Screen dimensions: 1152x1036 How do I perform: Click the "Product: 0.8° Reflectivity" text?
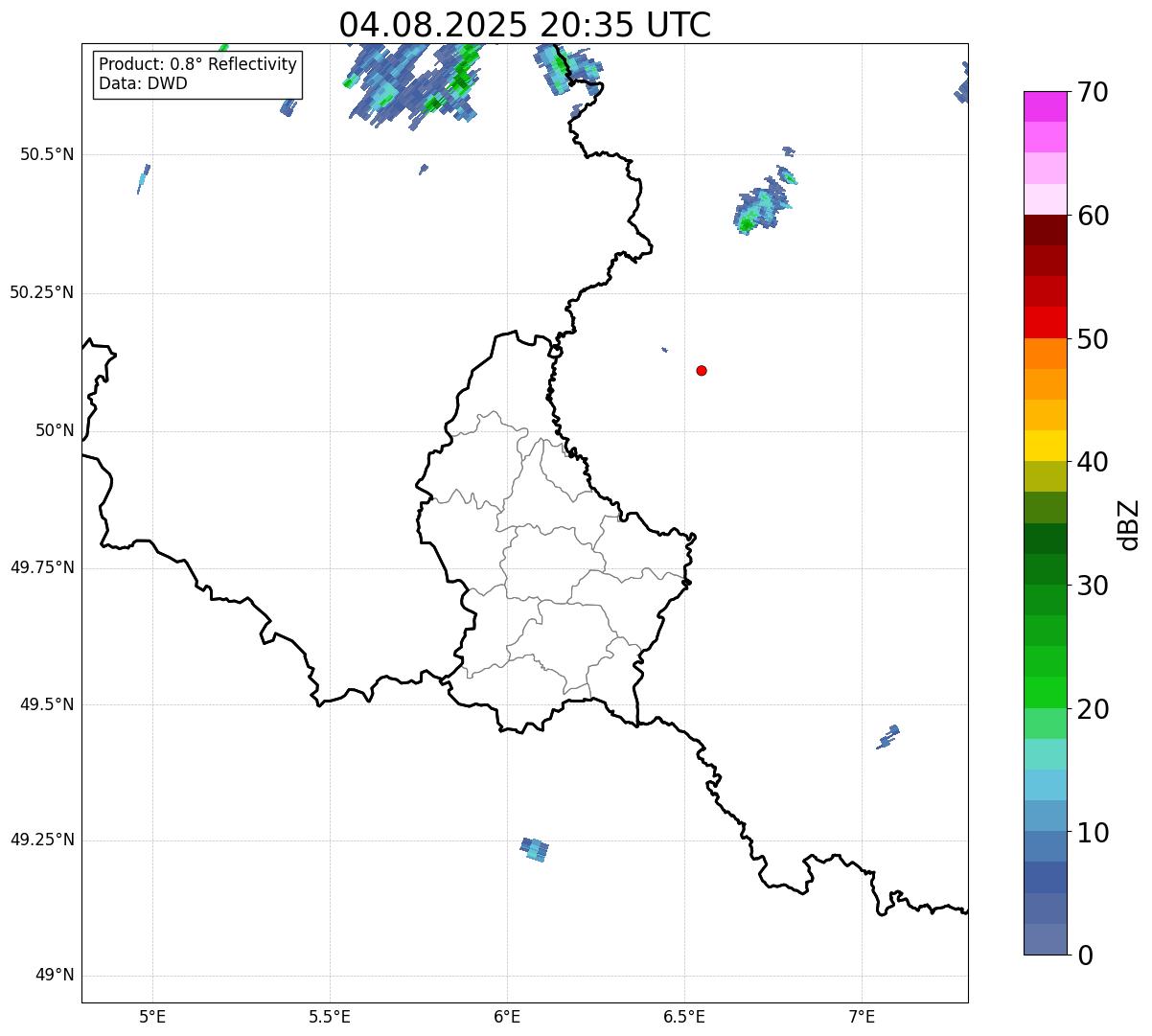[x=197, y=64]
